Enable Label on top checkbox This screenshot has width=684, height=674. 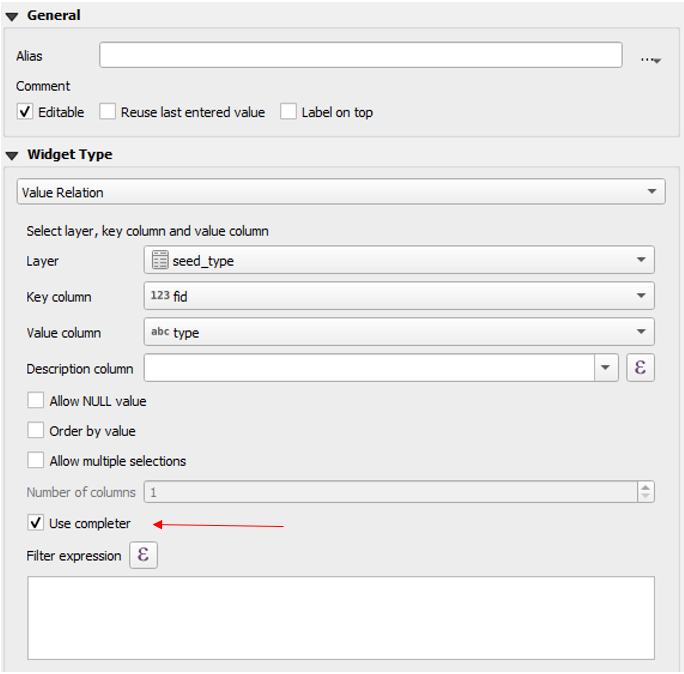pos(288,112)
